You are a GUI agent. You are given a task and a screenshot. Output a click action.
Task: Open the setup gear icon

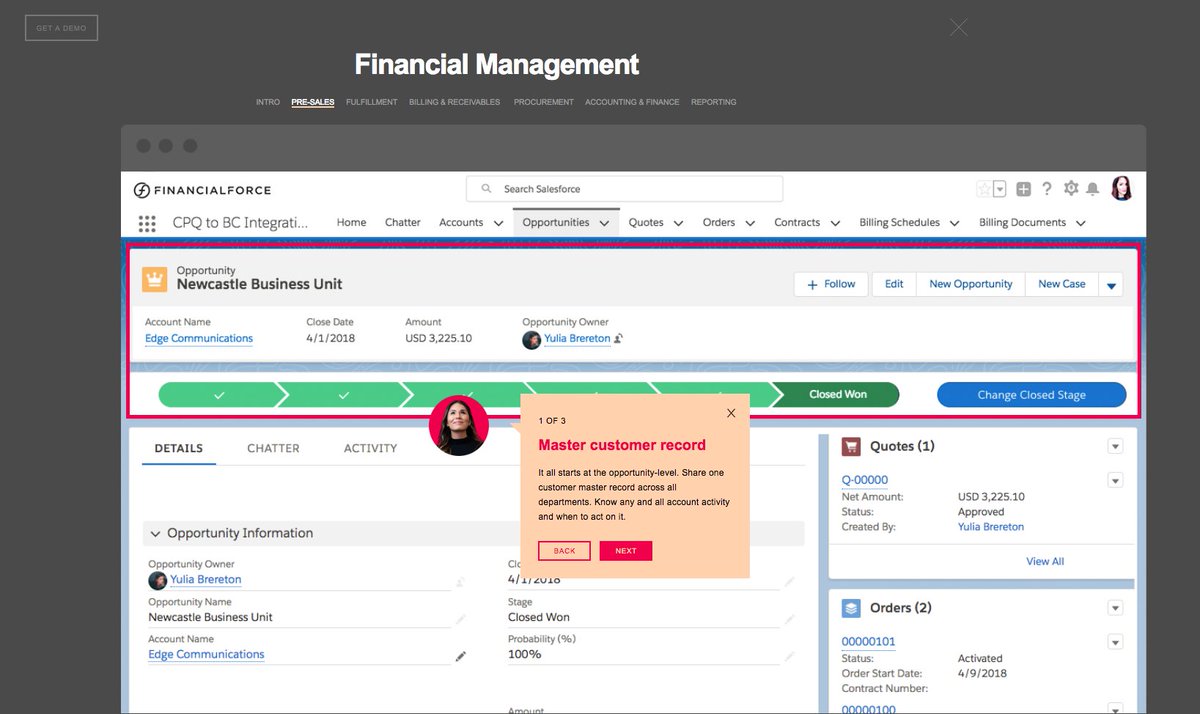tap(1071, 189)
